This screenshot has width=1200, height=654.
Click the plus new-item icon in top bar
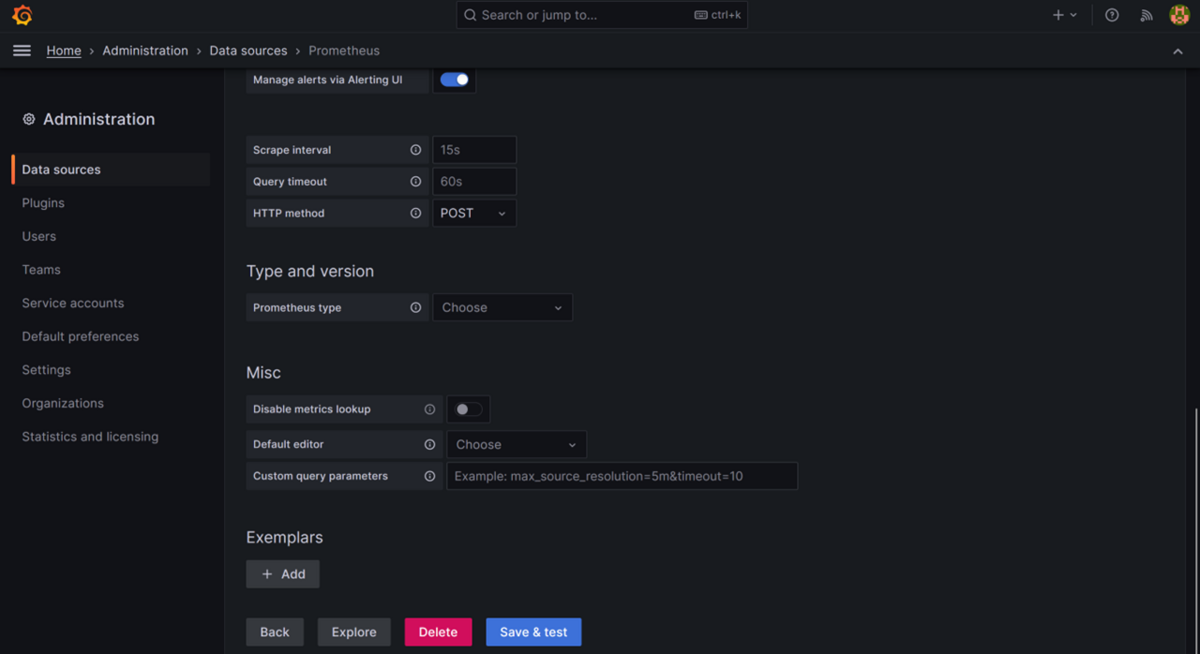(1058, 15)
